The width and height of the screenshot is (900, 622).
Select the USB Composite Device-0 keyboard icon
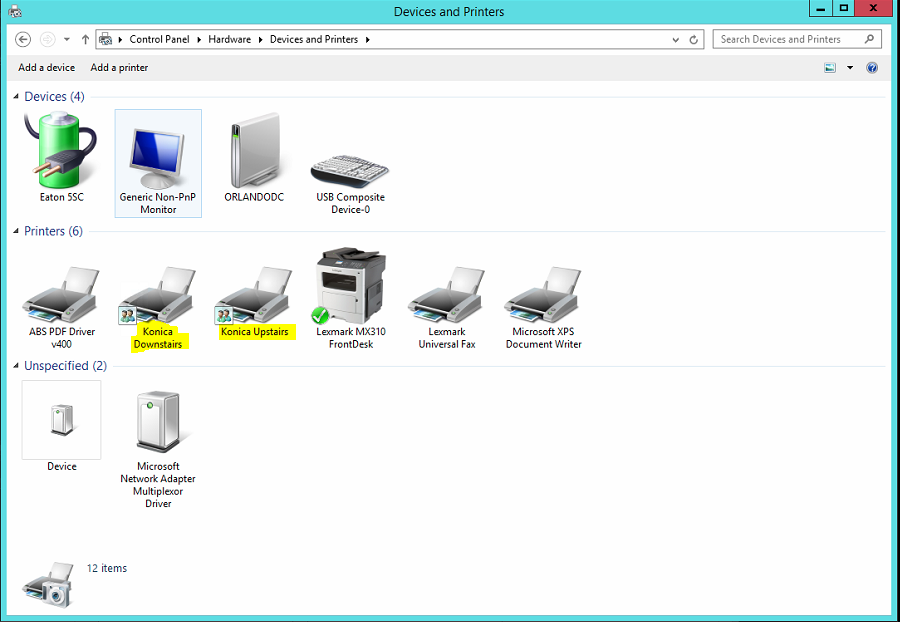(x=350, y=170)
